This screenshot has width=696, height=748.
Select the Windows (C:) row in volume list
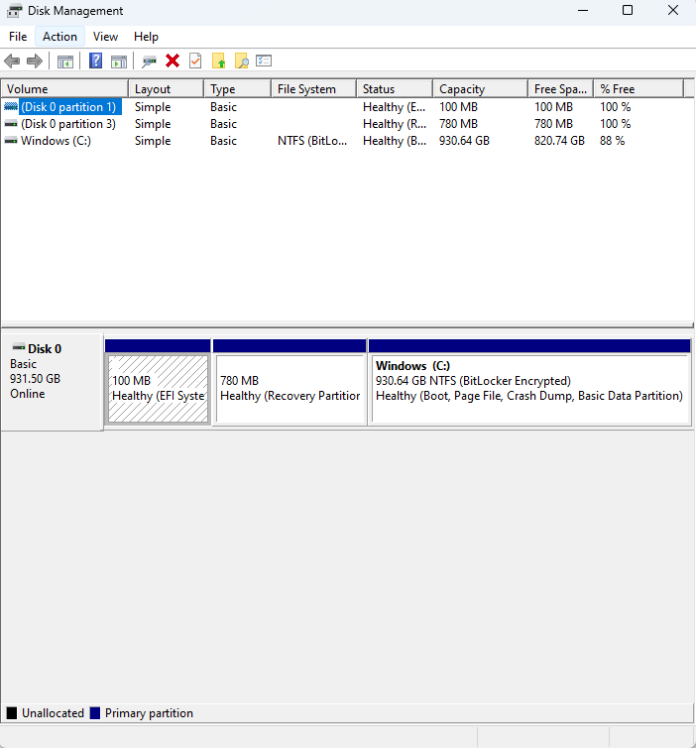click(x=55, y=141)
